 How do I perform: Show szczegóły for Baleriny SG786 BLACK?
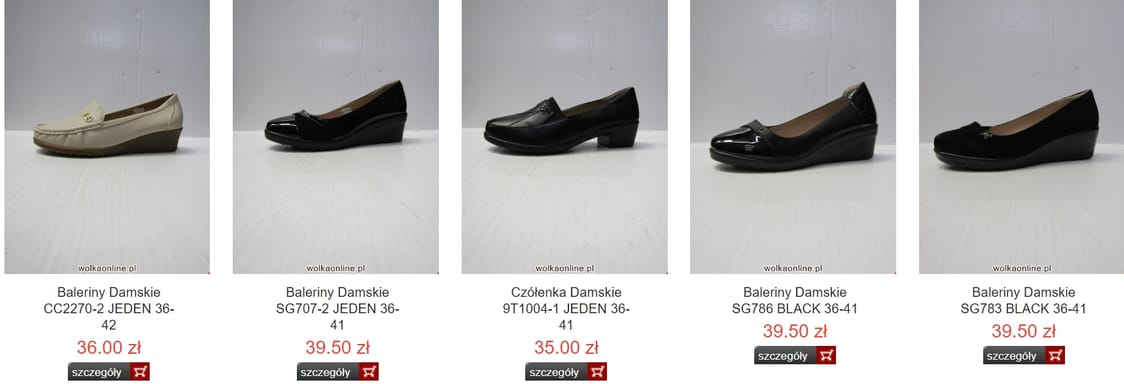(x=786, y=355)
